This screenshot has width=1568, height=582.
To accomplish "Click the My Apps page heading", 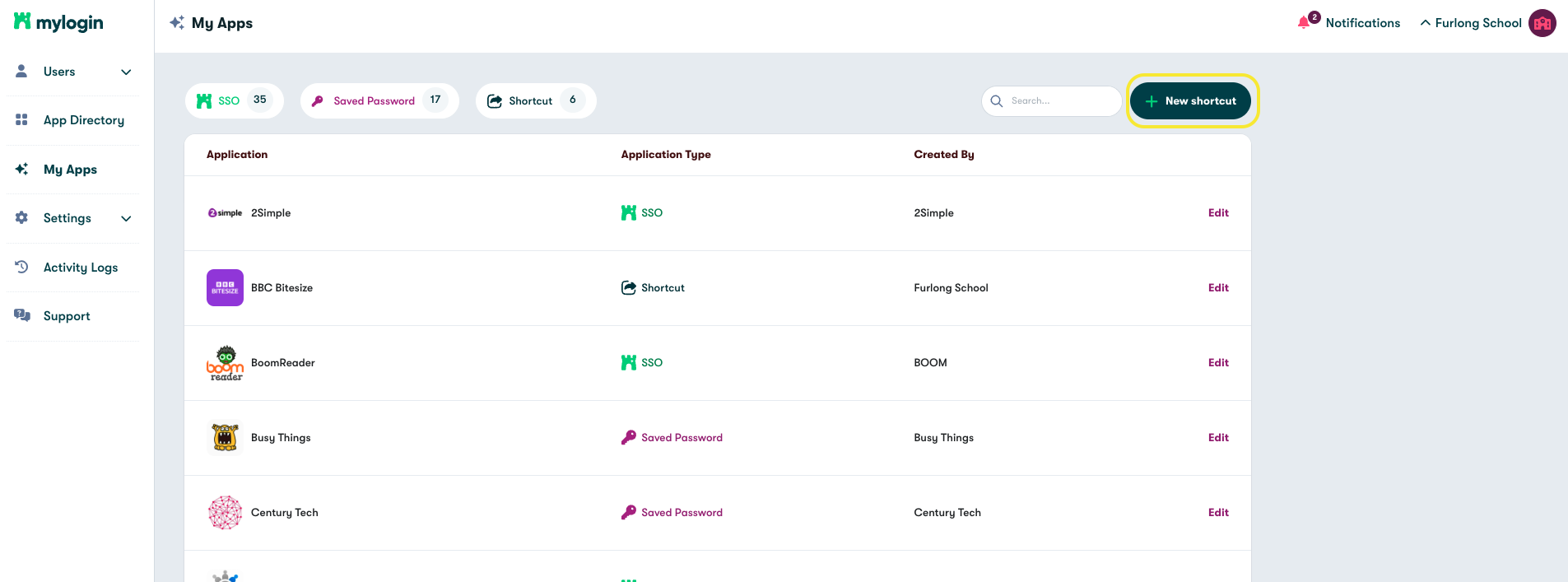I will (222, 23).
